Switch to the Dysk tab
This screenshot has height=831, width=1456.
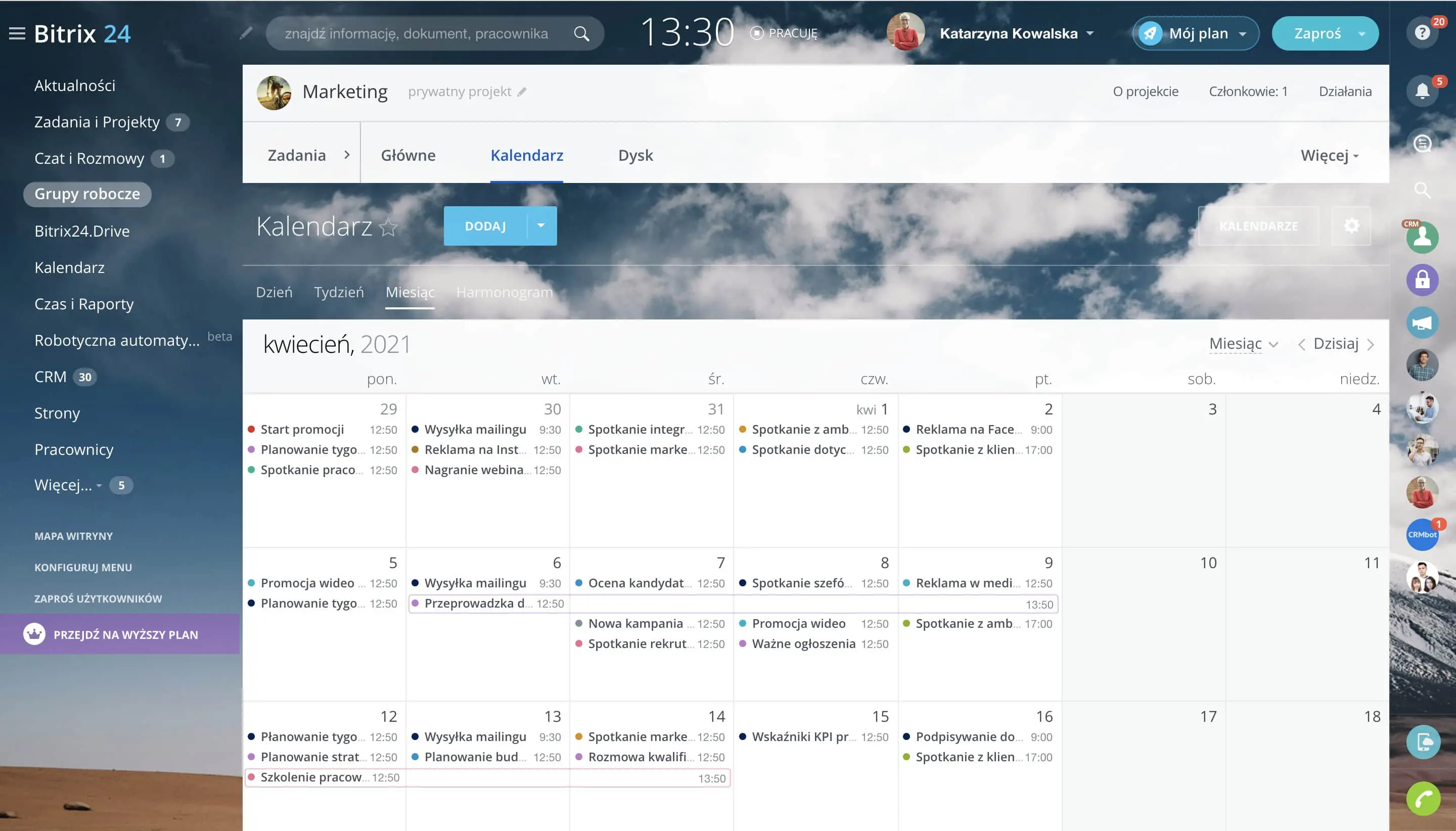635,155
